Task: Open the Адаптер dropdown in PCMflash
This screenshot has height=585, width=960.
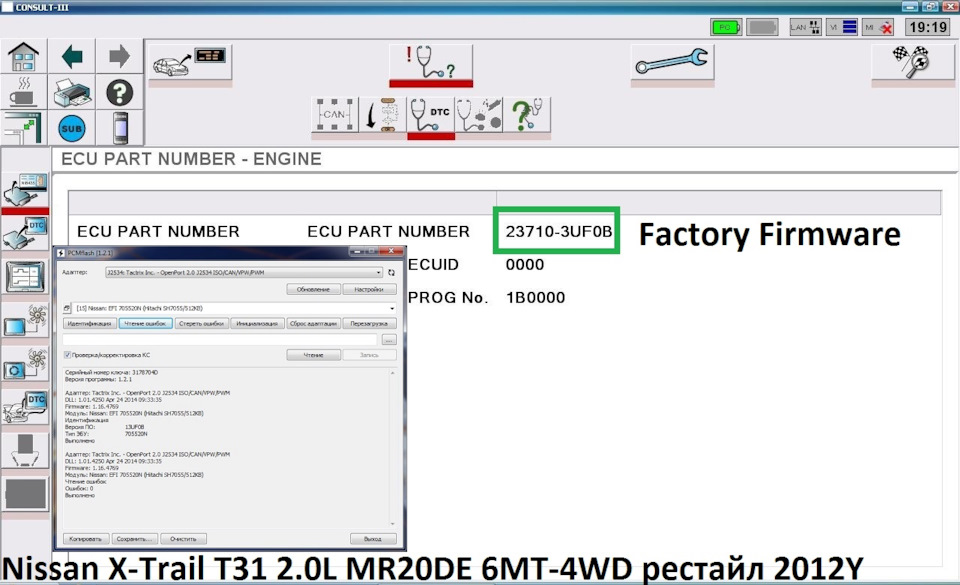Action: pos(244,272)
